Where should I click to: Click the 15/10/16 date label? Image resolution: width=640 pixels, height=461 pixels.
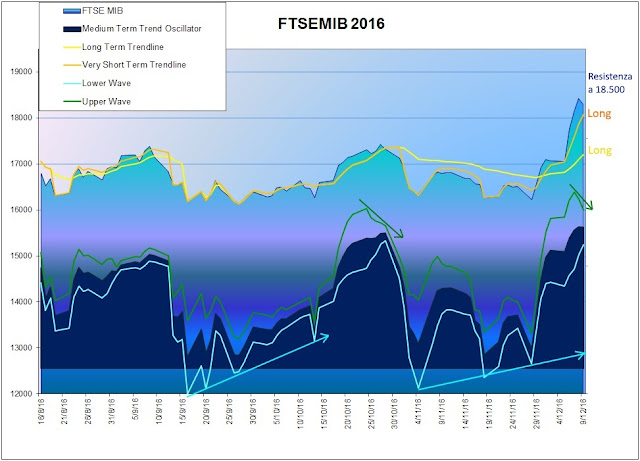[326, 413]
